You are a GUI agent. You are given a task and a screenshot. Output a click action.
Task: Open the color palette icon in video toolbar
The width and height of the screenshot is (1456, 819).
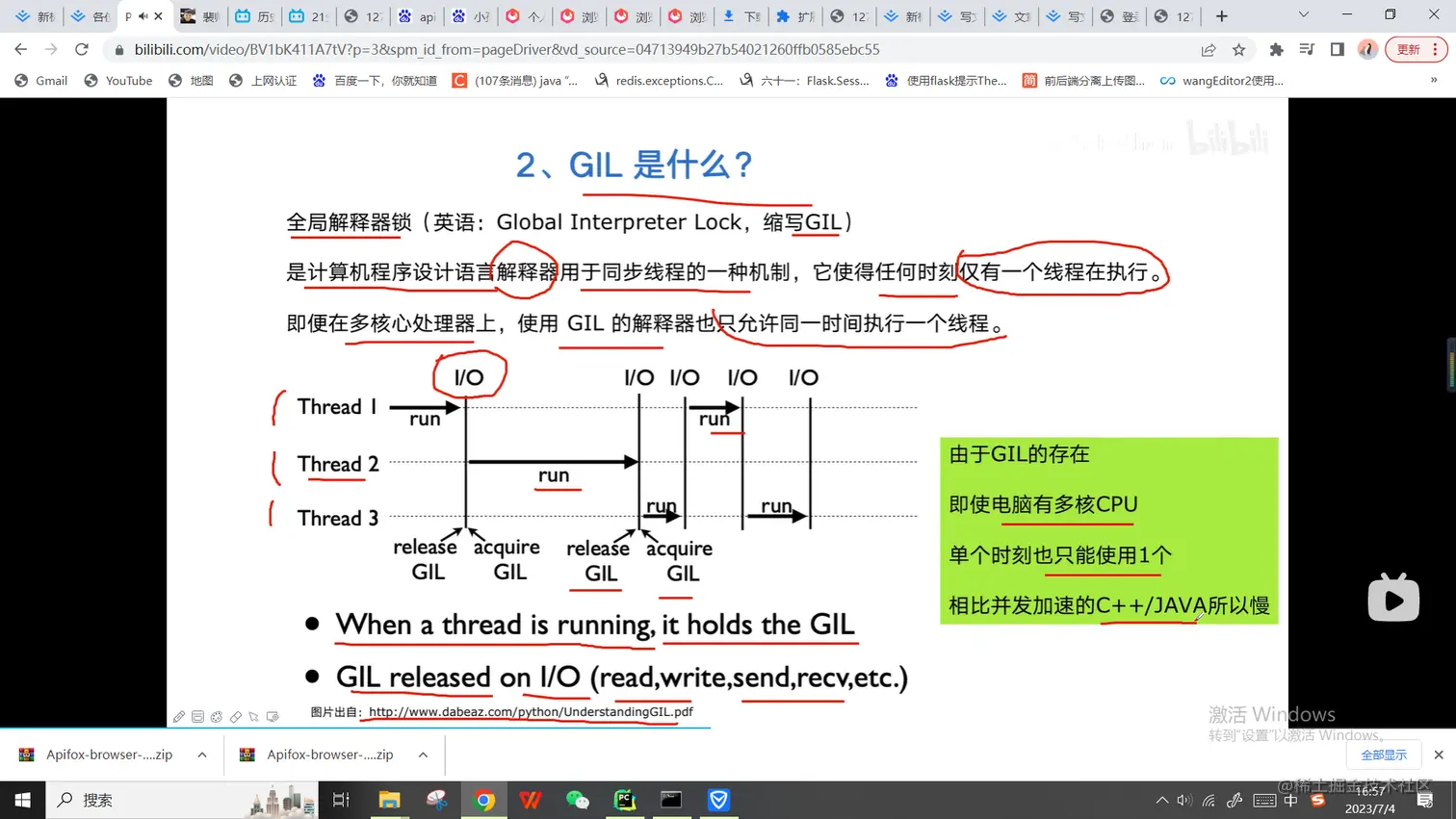tap(217, 717)
